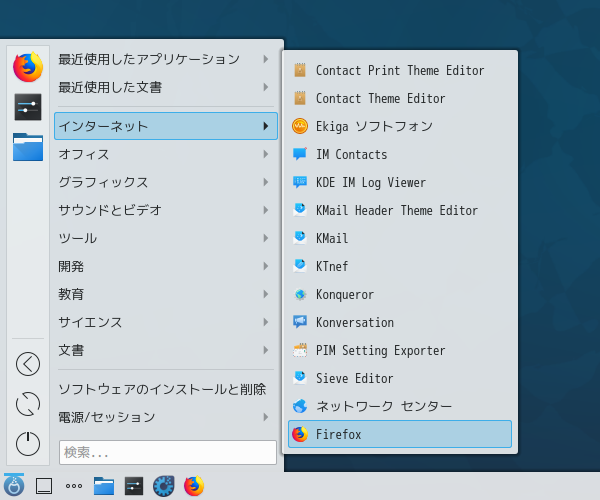Launch Firefox from the taskbar icon
Viewport: 600px width, 500px height.
pos(194,486)
